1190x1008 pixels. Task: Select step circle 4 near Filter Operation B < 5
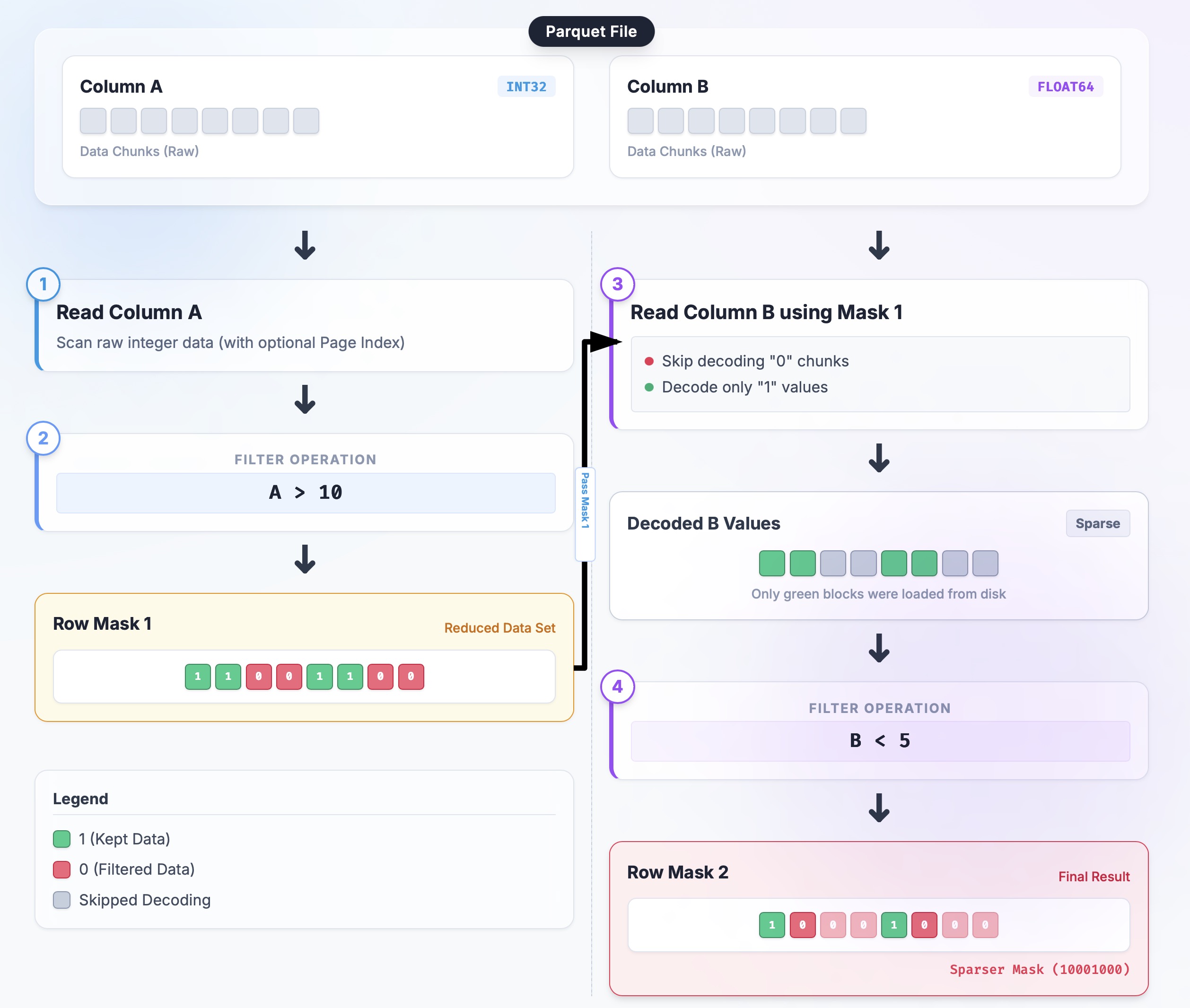click(x=617, y=688)
